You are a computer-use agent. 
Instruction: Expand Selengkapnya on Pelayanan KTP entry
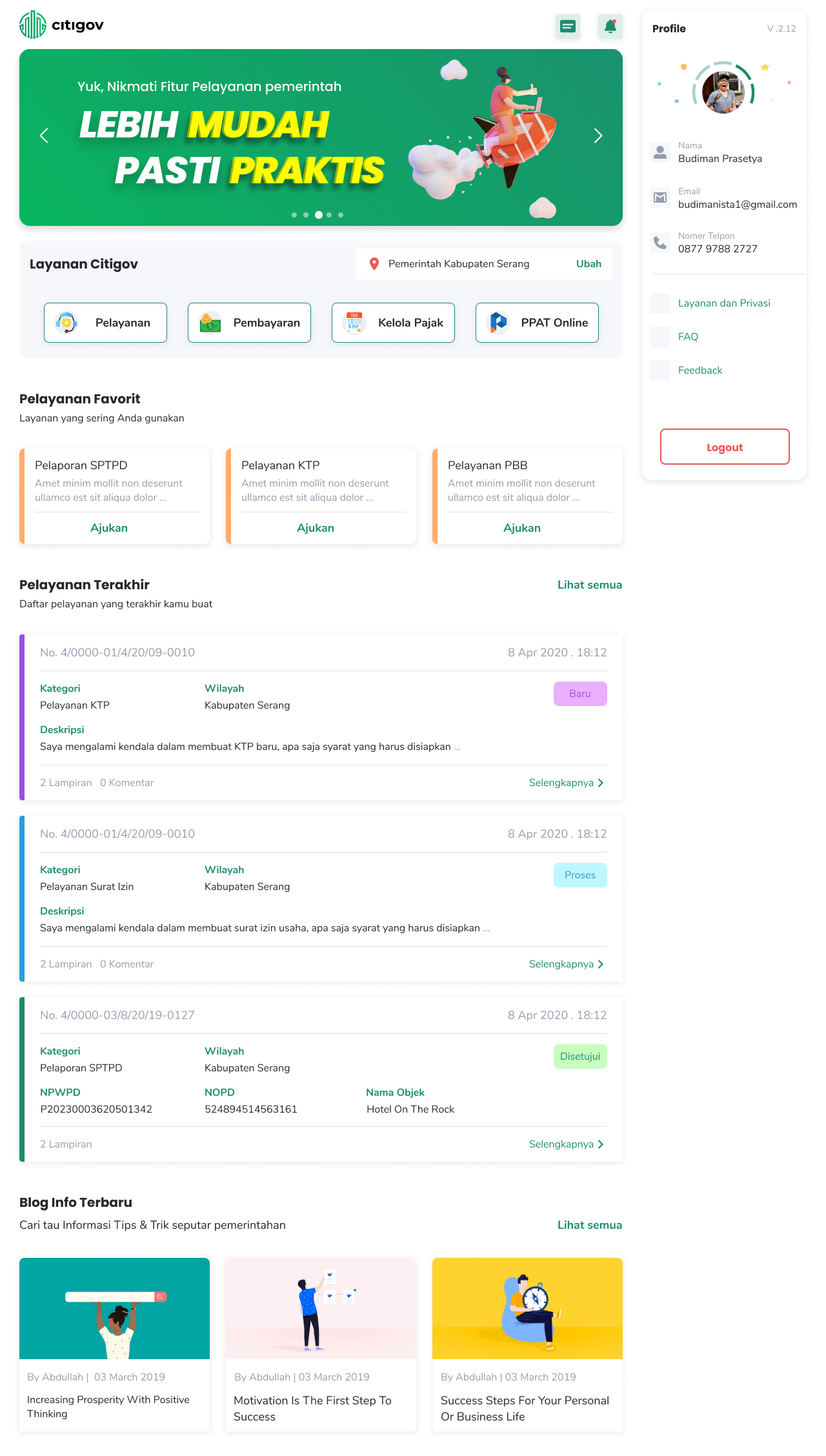566,783
